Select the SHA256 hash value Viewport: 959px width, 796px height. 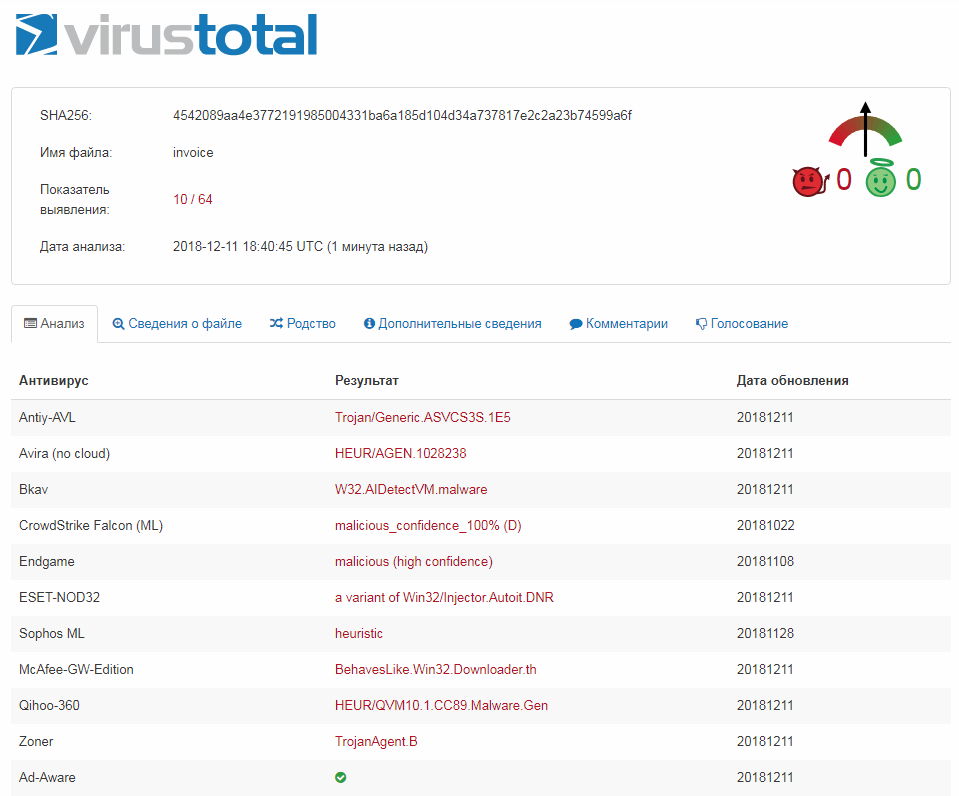(402, 115)
